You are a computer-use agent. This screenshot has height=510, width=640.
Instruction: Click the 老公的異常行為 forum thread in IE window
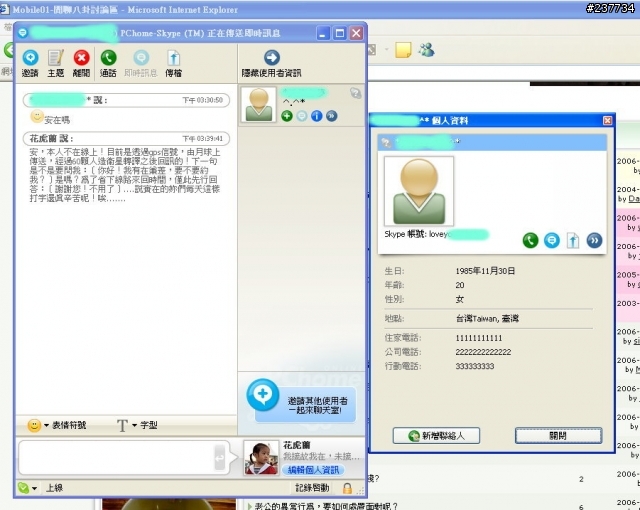click(325, 506)
